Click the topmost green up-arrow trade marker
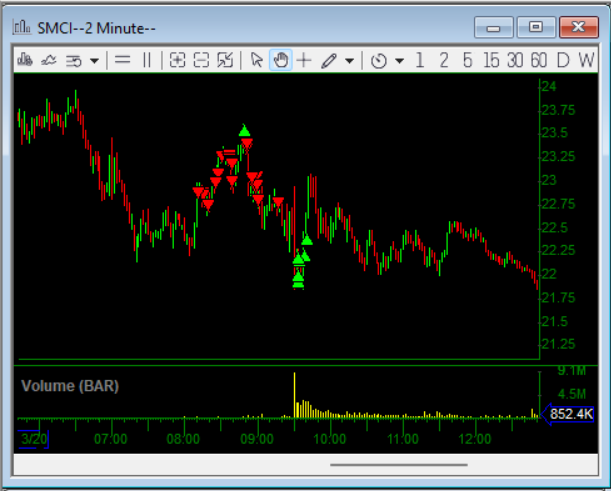This screenshot has height=491, width=611. click(244, 131)
